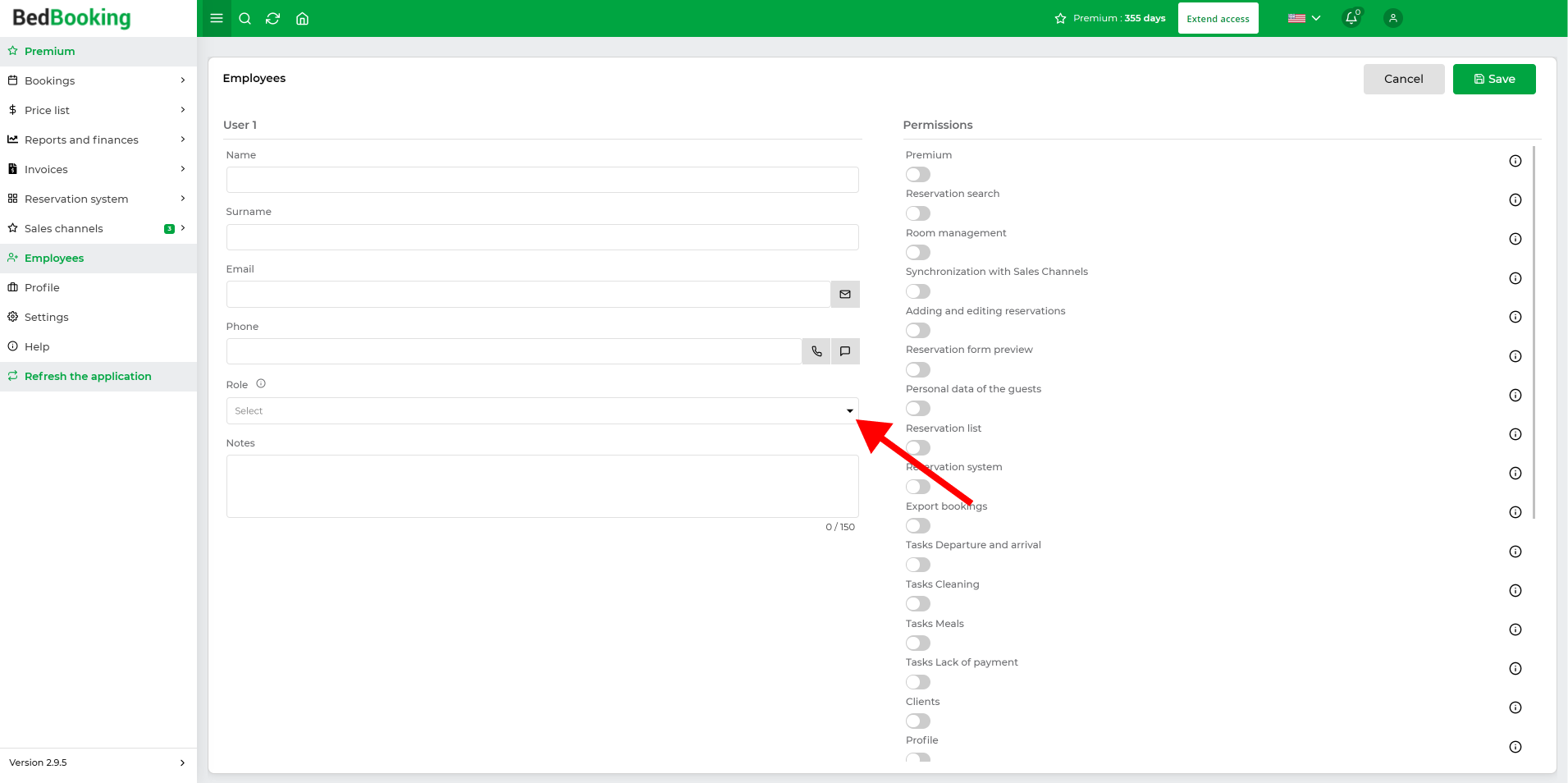
Task: Enable the Tasks Cleaning toggle
Action: point(918,603)
